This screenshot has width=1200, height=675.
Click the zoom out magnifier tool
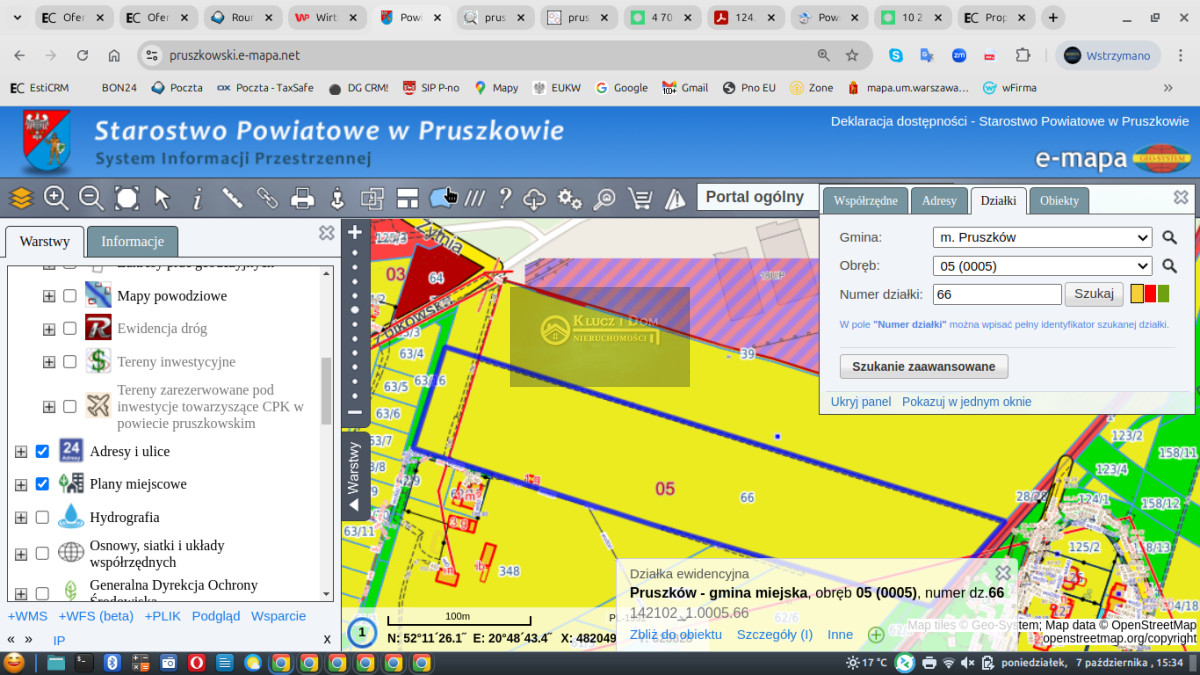tap(91, 198)
